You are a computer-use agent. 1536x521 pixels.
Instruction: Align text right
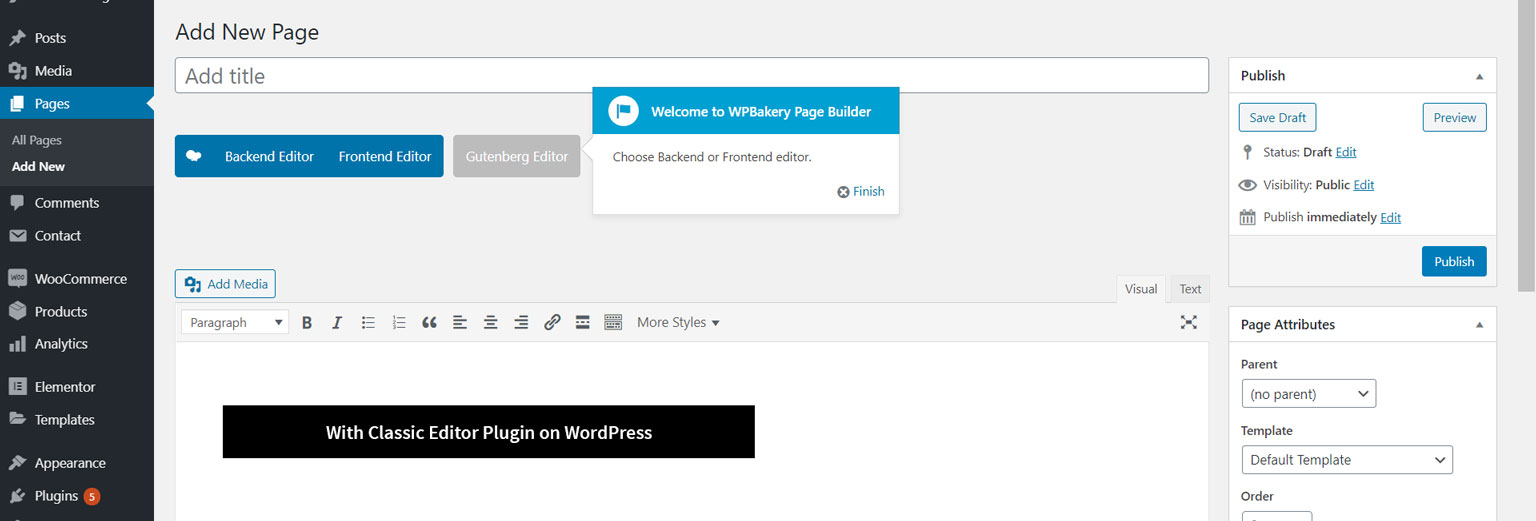pyautogui.click(x=521, y=322)
